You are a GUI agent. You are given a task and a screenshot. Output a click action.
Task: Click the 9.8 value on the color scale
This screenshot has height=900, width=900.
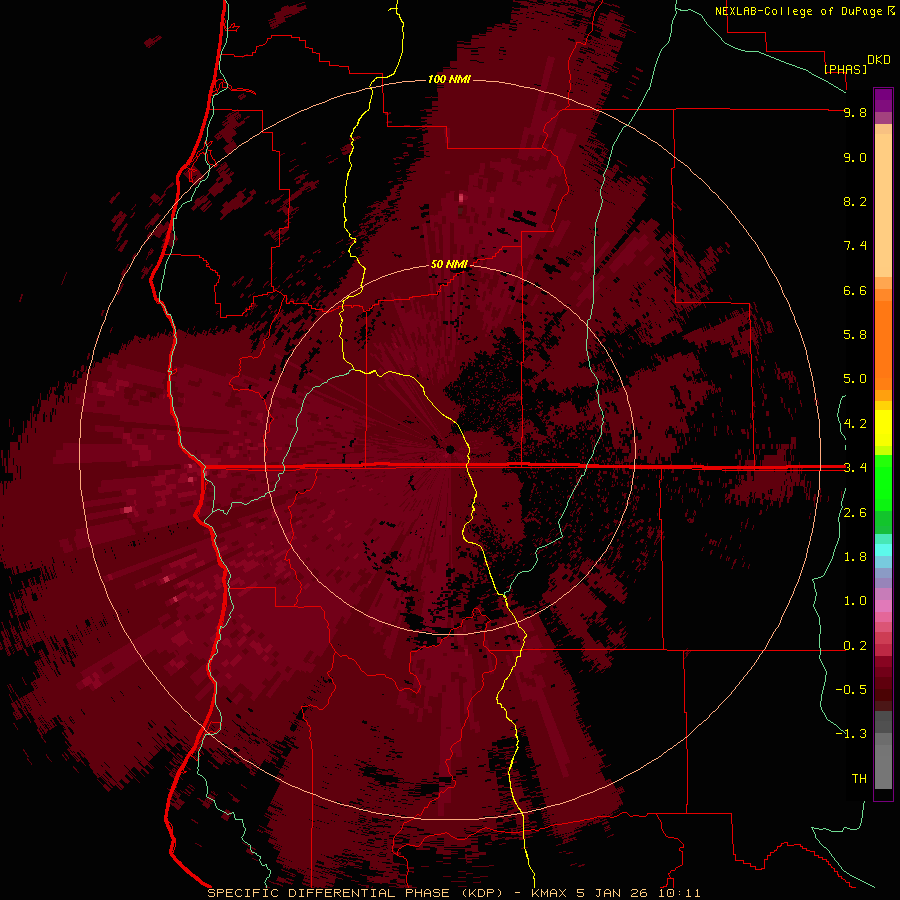[855, 112]
